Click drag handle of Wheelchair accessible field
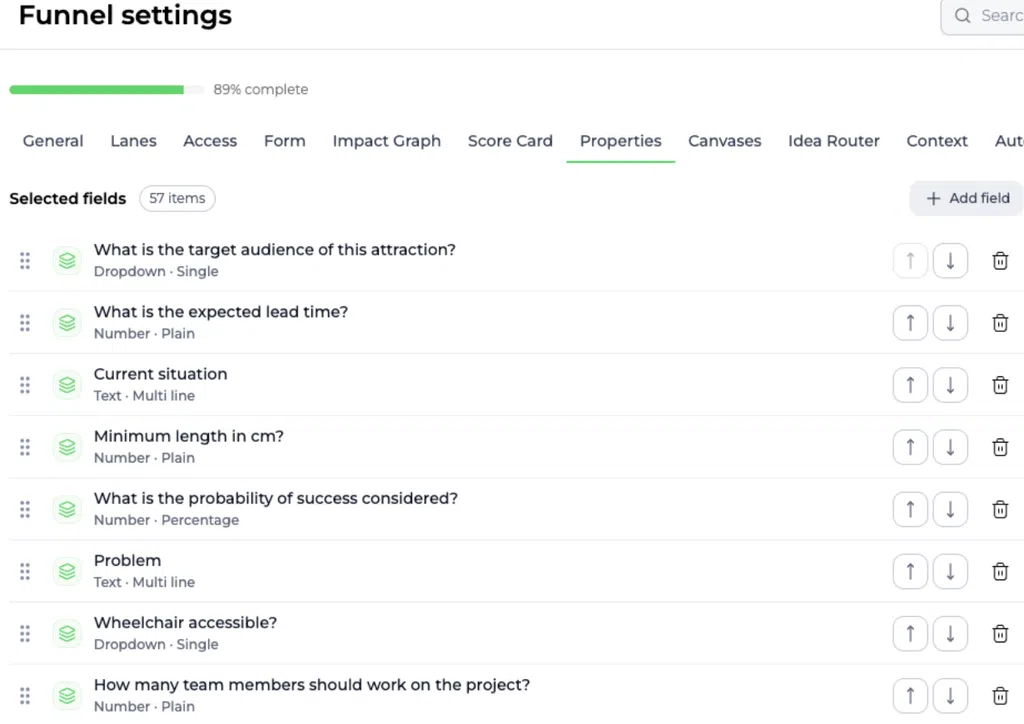The width and height of the screenshot is (1024, 724). coord(25,634)
